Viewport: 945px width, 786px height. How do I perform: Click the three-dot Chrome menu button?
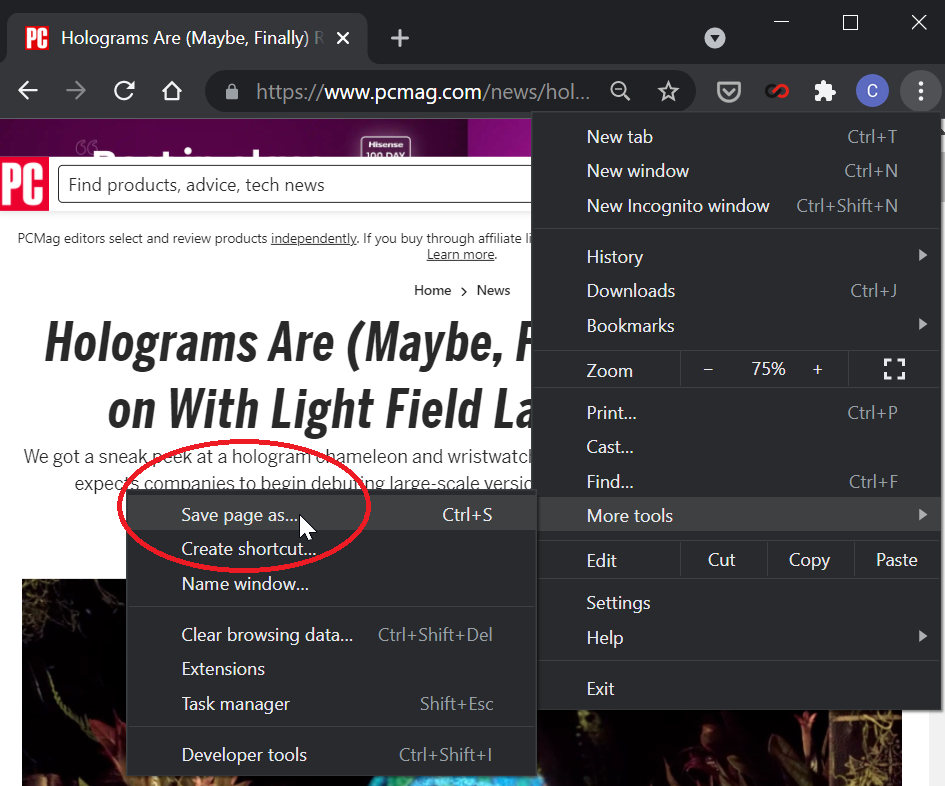(x=920, y=91)
